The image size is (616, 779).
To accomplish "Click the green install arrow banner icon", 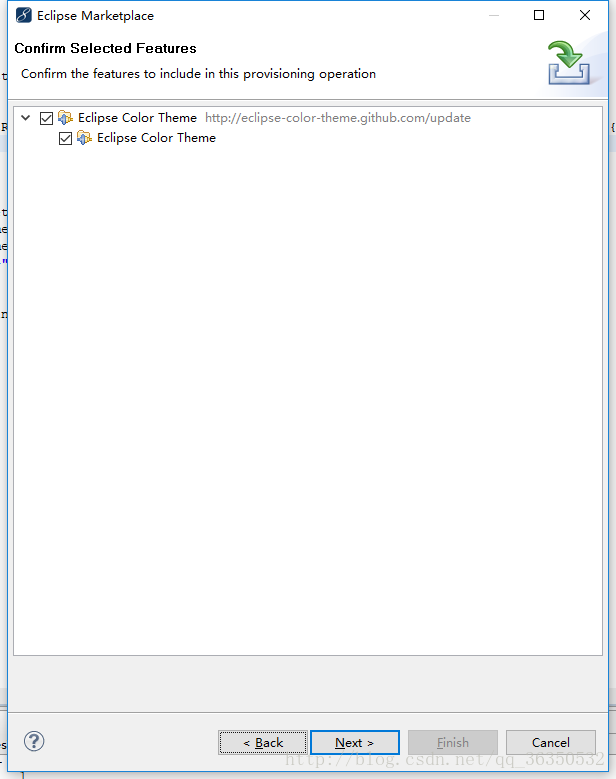I will [569, 63].
